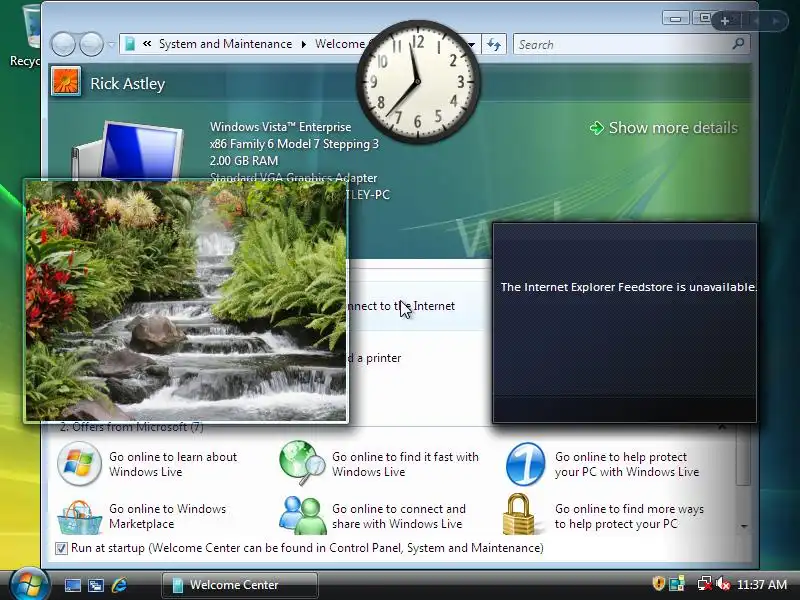The image size is (800, 600).
Task: Click the tray icon right of security shield
Action: pos(677,584)
